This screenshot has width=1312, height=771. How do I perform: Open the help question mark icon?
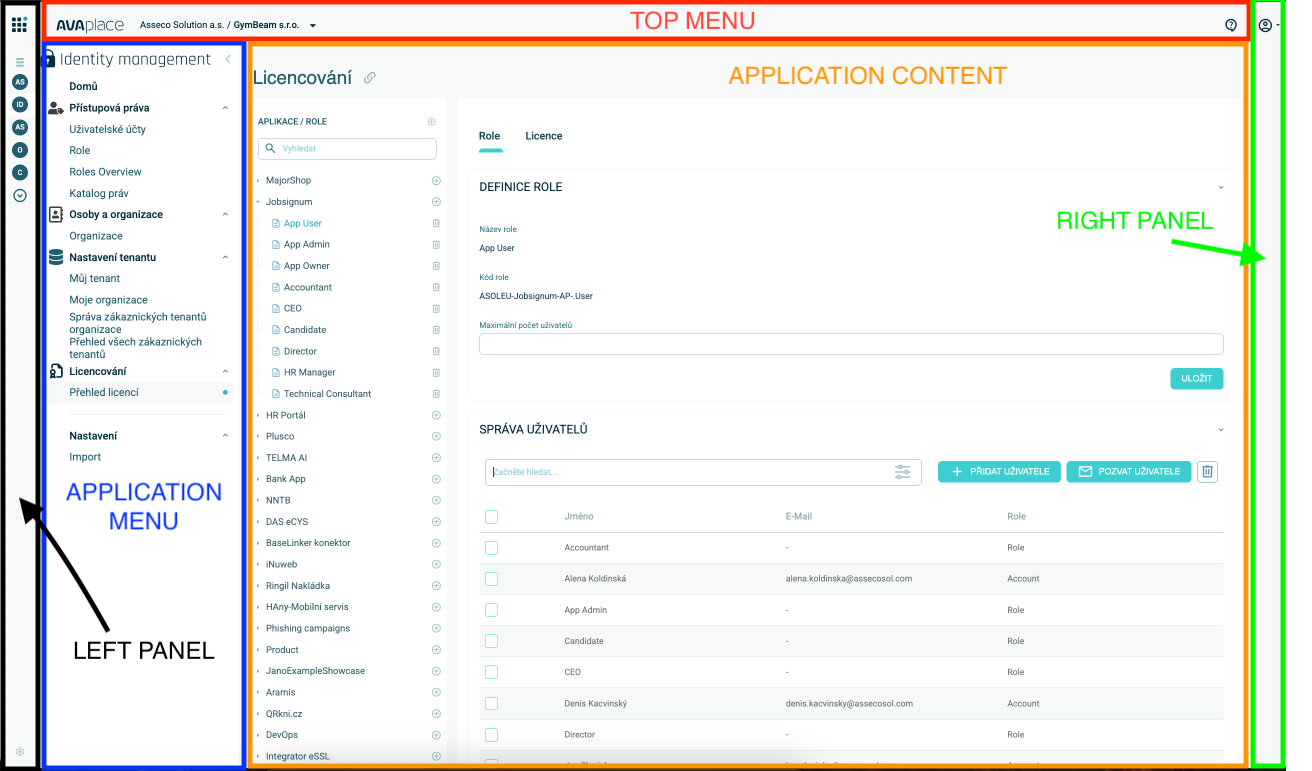(x=1231, y=25)
